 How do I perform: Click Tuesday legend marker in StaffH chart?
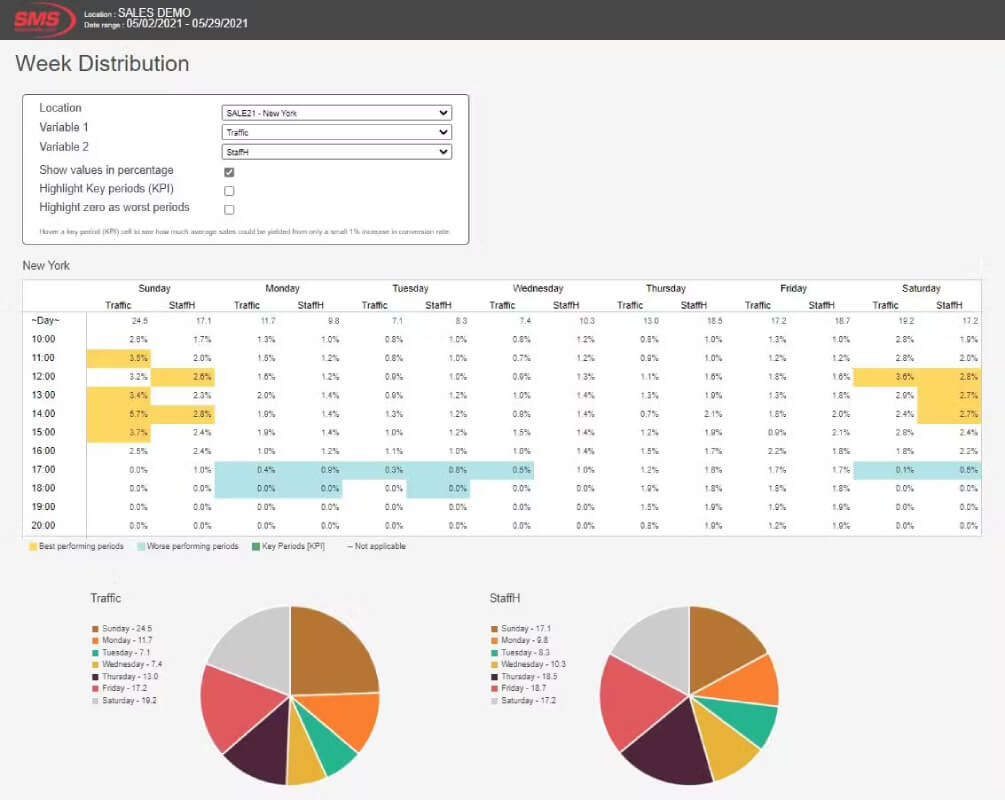[x=494, y=653]
